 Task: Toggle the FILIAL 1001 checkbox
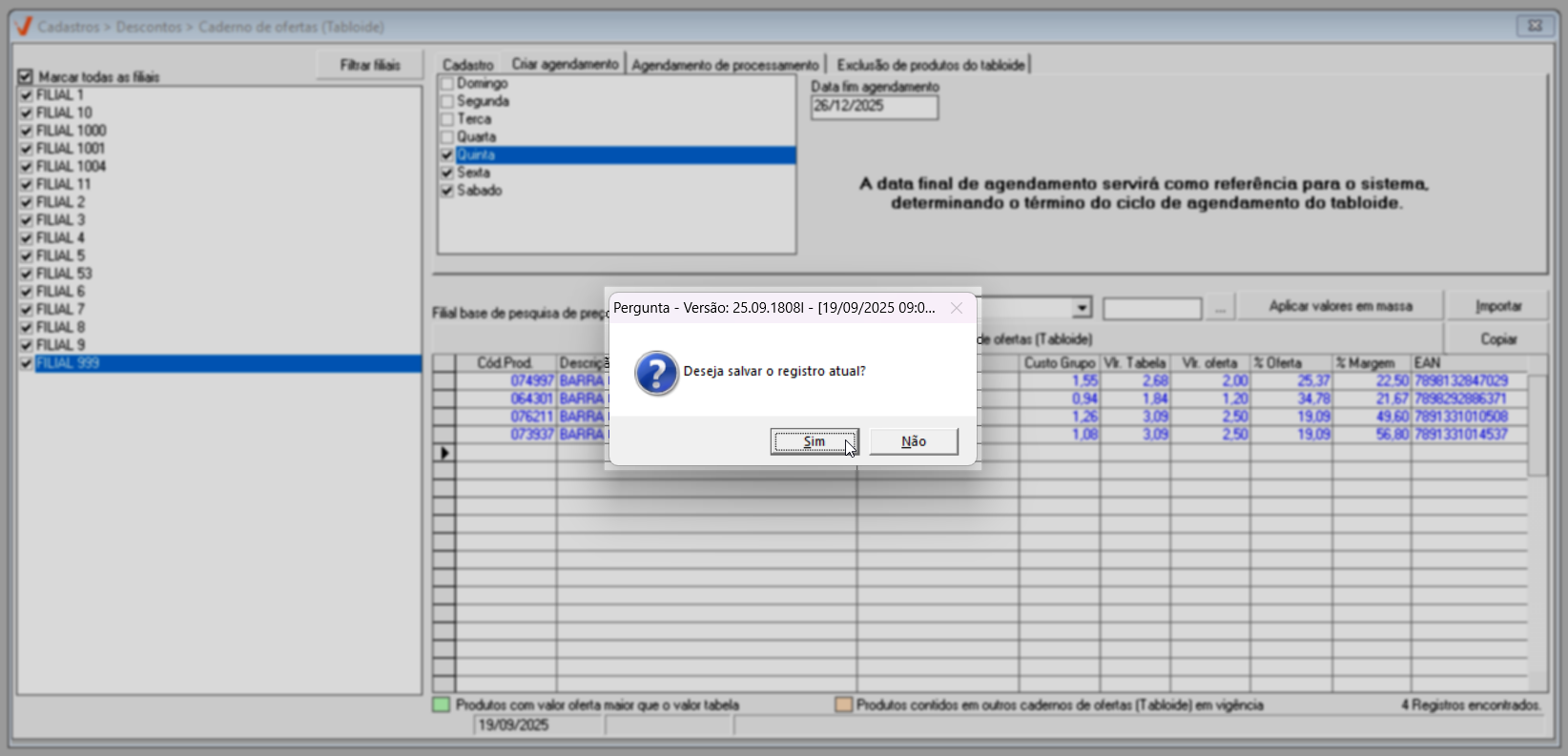[x=26, y=148]
